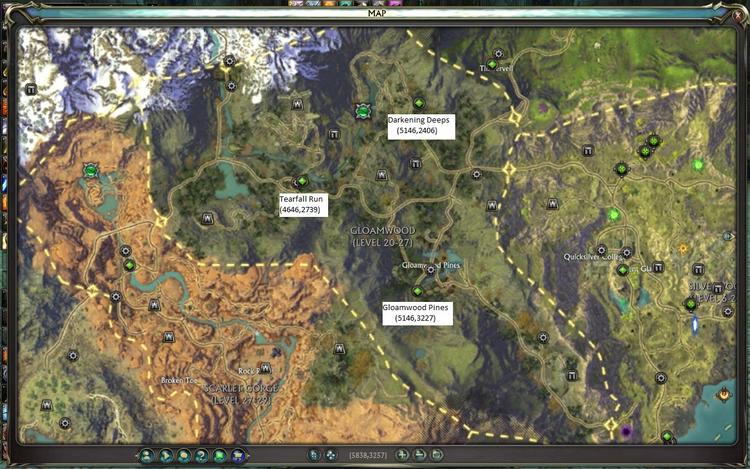
Task: Click the zoom in plus button
Action: 402,455
